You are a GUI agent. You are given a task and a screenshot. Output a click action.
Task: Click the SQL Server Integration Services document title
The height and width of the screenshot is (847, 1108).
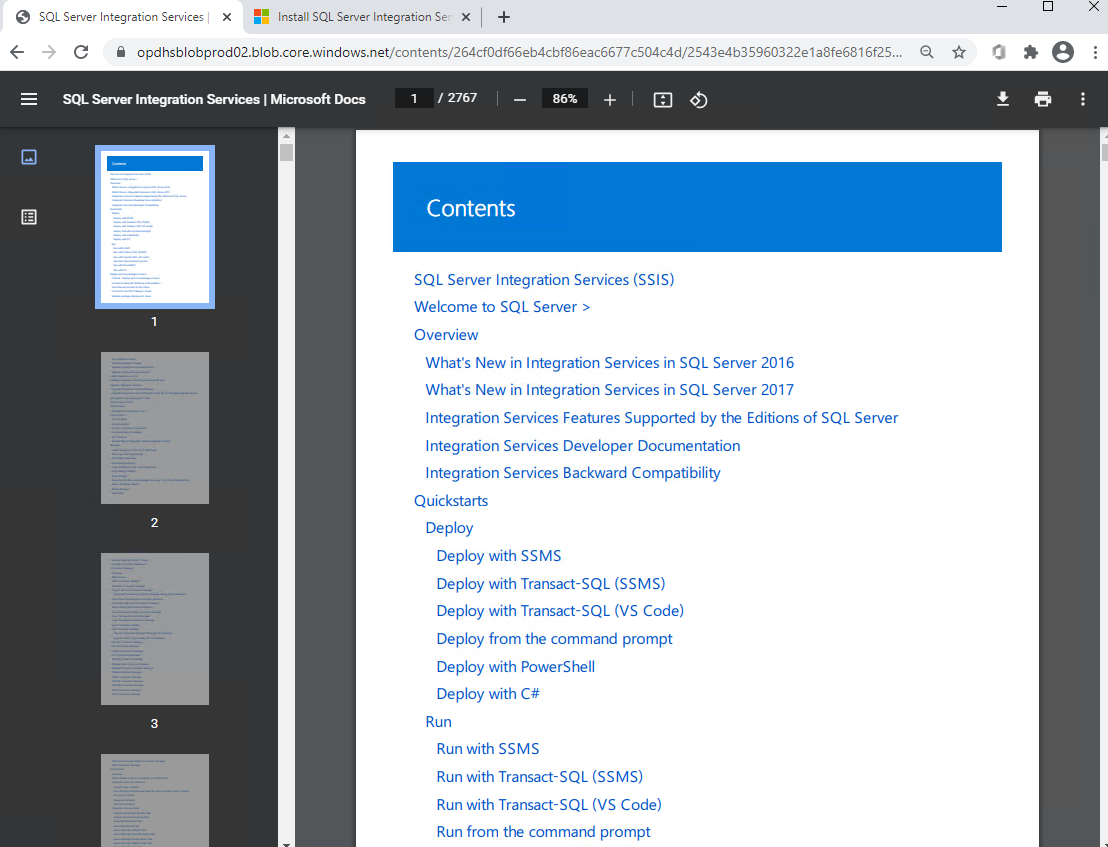point(214,100)
